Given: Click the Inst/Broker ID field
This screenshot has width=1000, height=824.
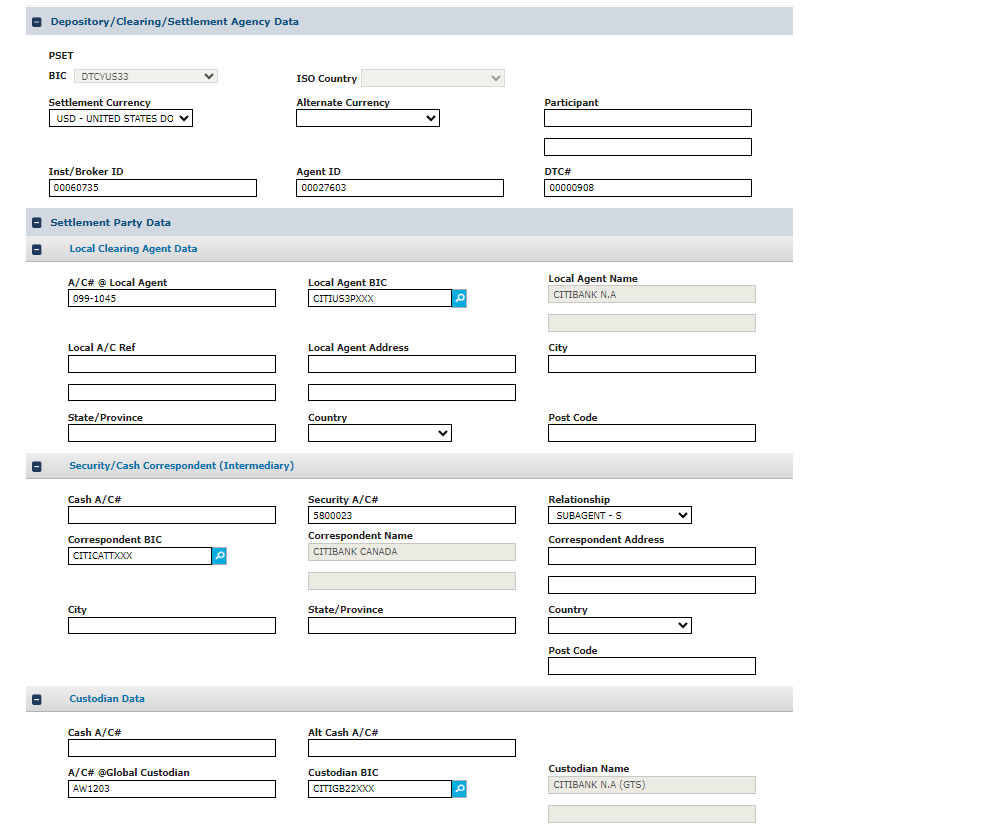Looking at the screenshot, I should pos(152,188).
